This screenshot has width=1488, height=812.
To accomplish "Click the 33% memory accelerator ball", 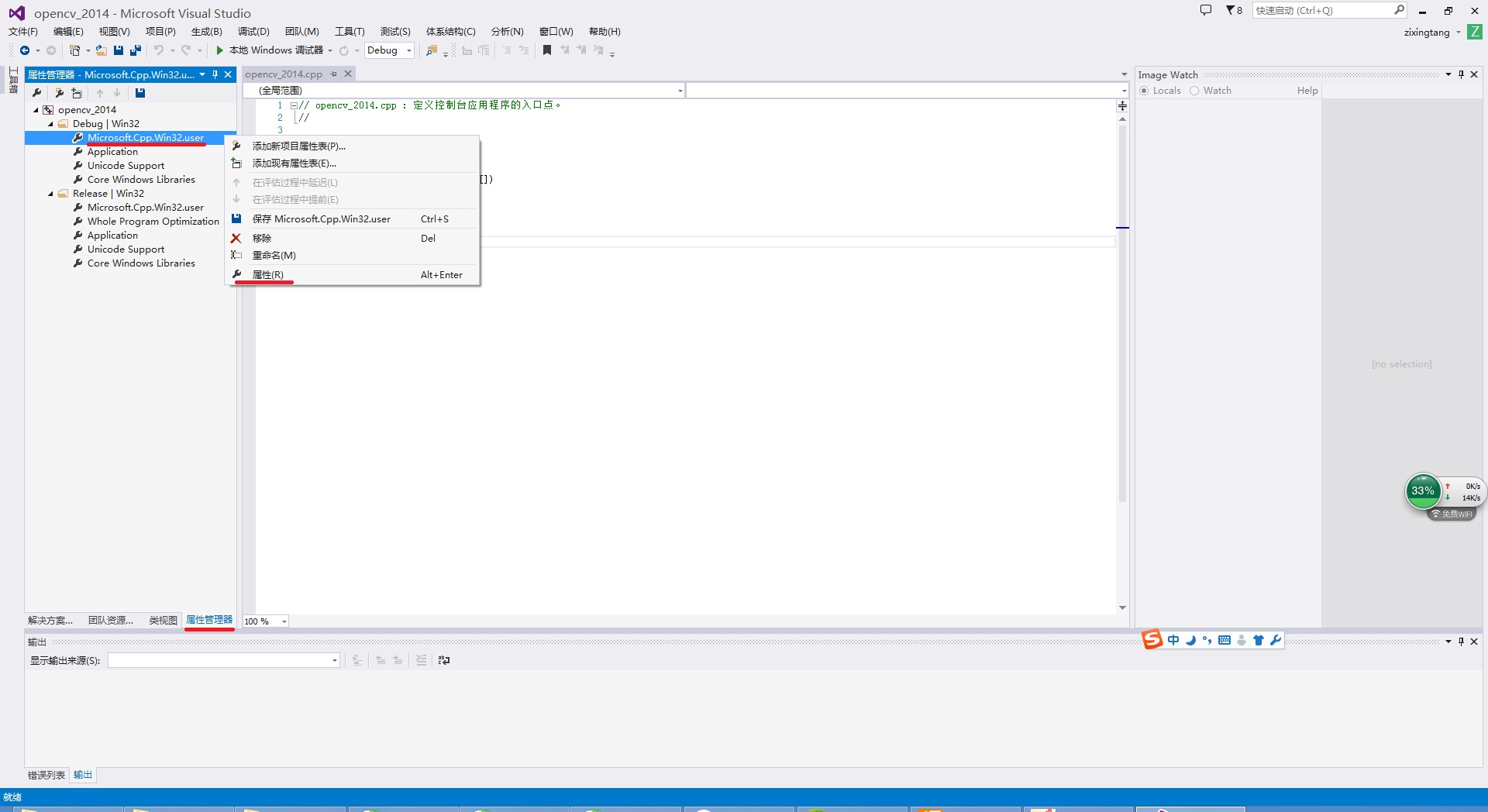I will tap(1423, 490).
